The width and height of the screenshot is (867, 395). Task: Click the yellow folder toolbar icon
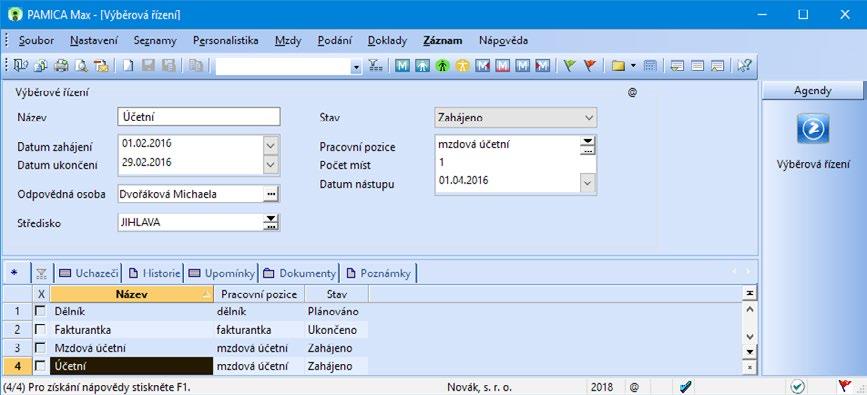pyautogui.click(x=618, y=66)
